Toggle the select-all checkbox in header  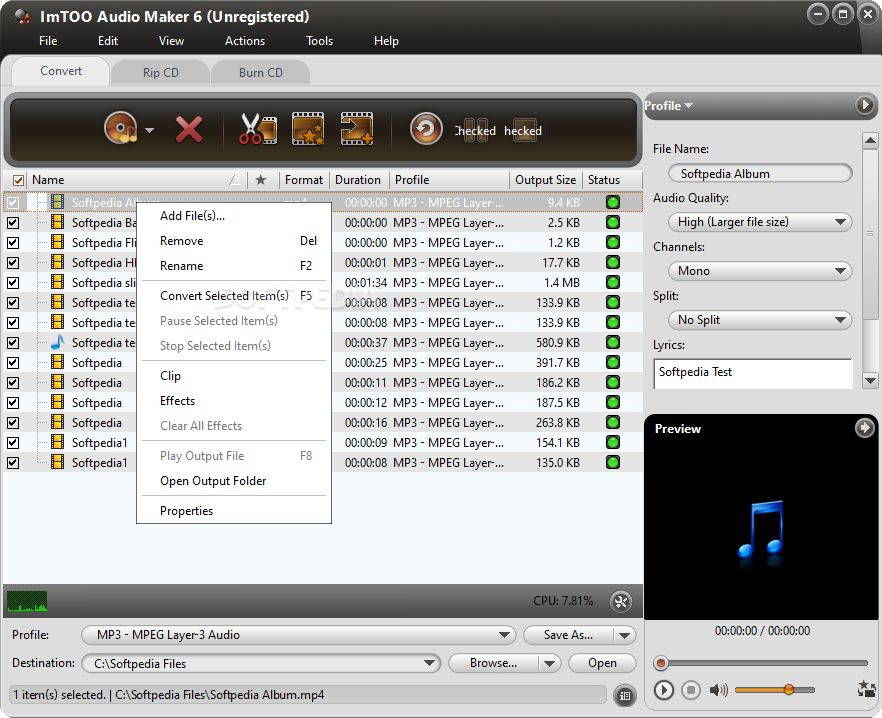click(x=19, y=180)
